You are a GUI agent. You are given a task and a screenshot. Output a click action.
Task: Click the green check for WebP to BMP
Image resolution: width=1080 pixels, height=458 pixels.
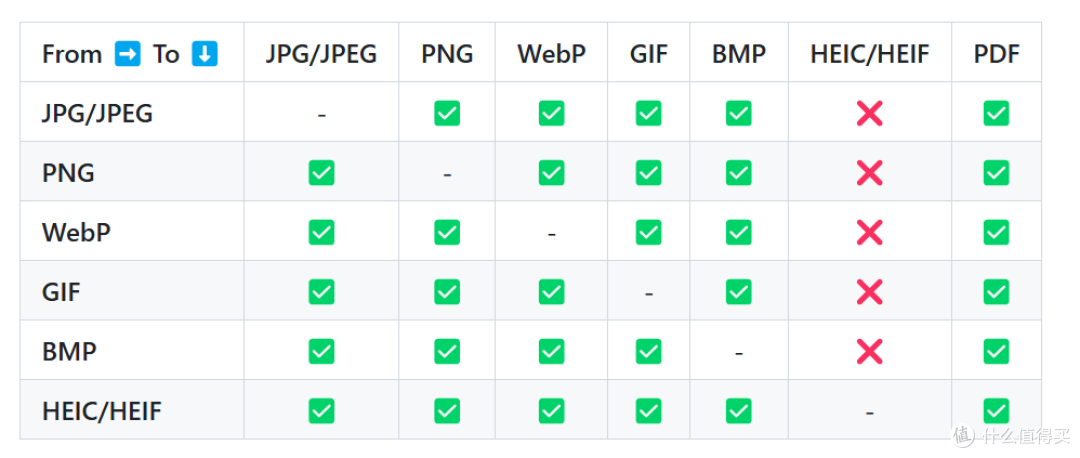click(738, 233)
